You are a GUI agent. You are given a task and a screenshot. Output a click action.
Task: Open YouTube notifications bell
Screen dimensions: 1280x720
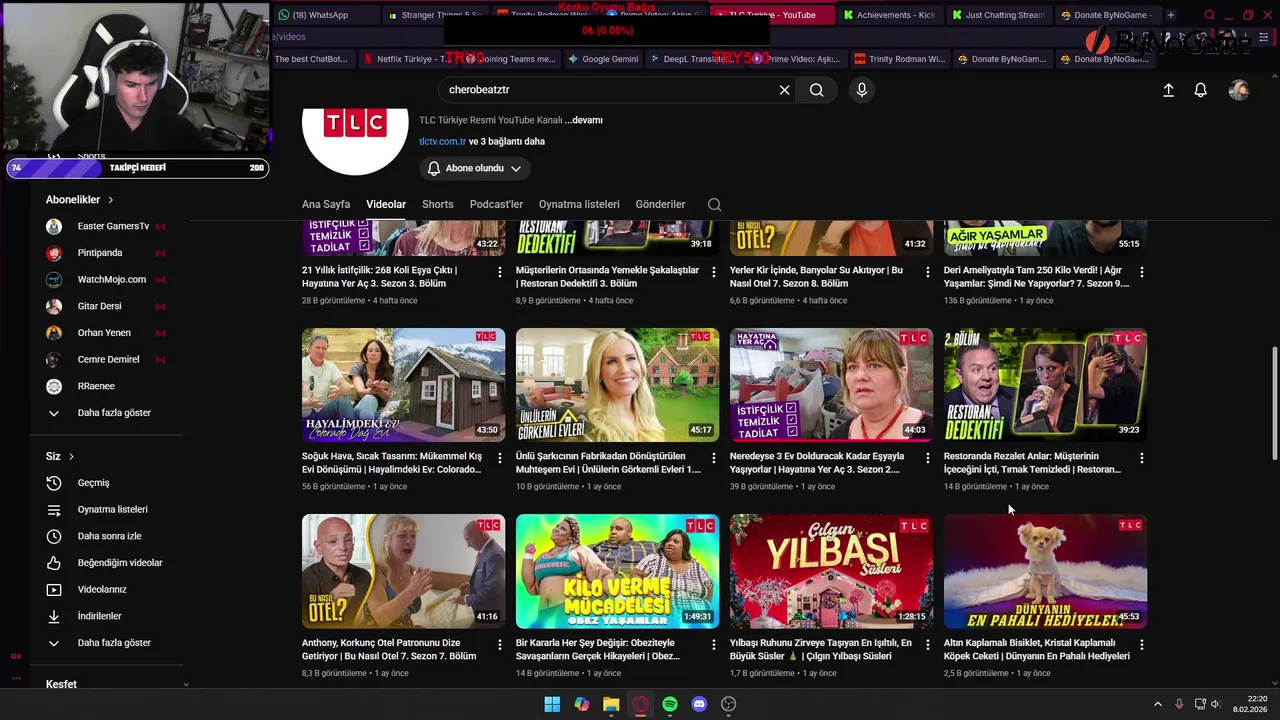[x=1201, y=90]
